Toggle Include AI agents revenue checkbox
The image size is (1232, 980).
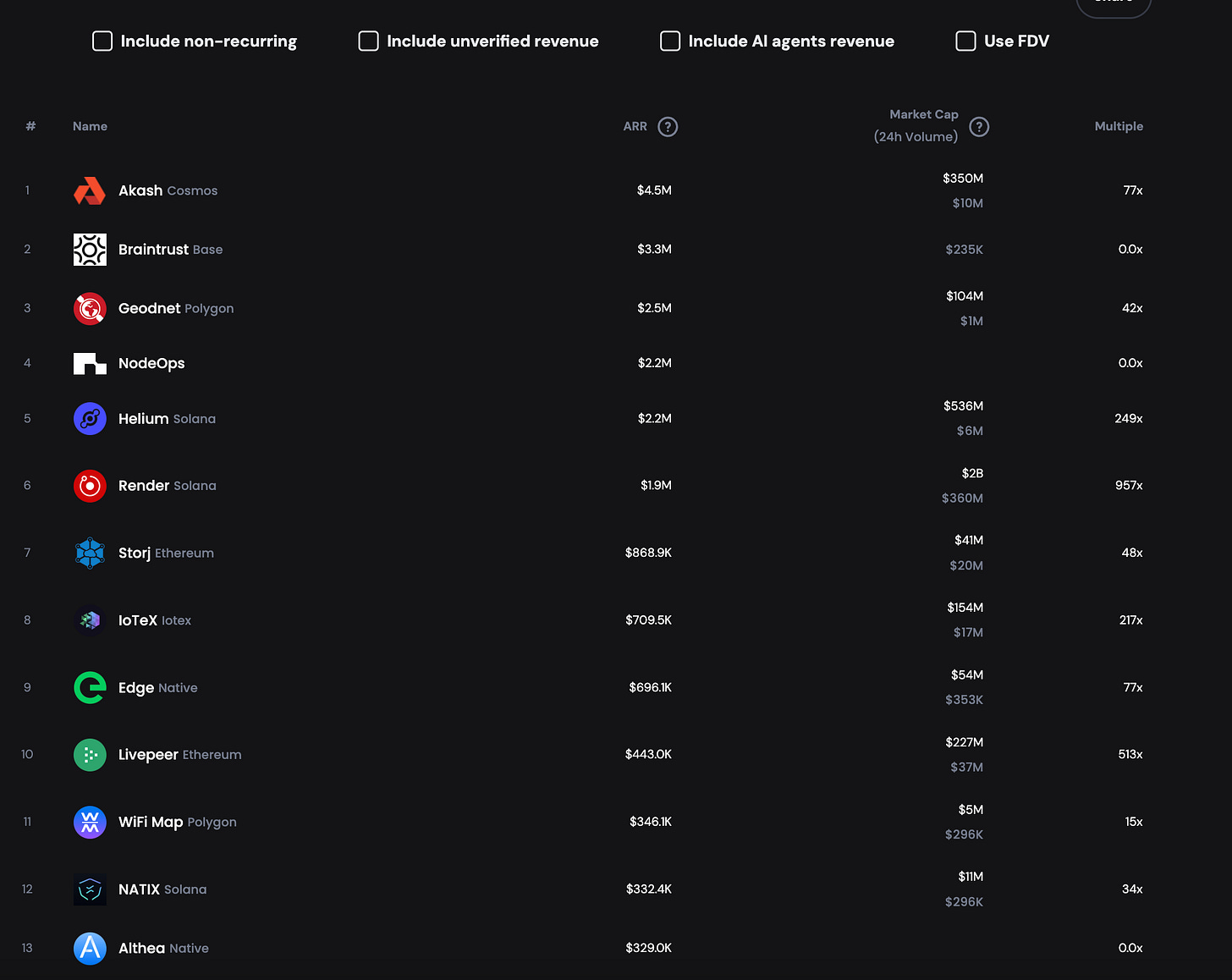[x=670, y=41]
